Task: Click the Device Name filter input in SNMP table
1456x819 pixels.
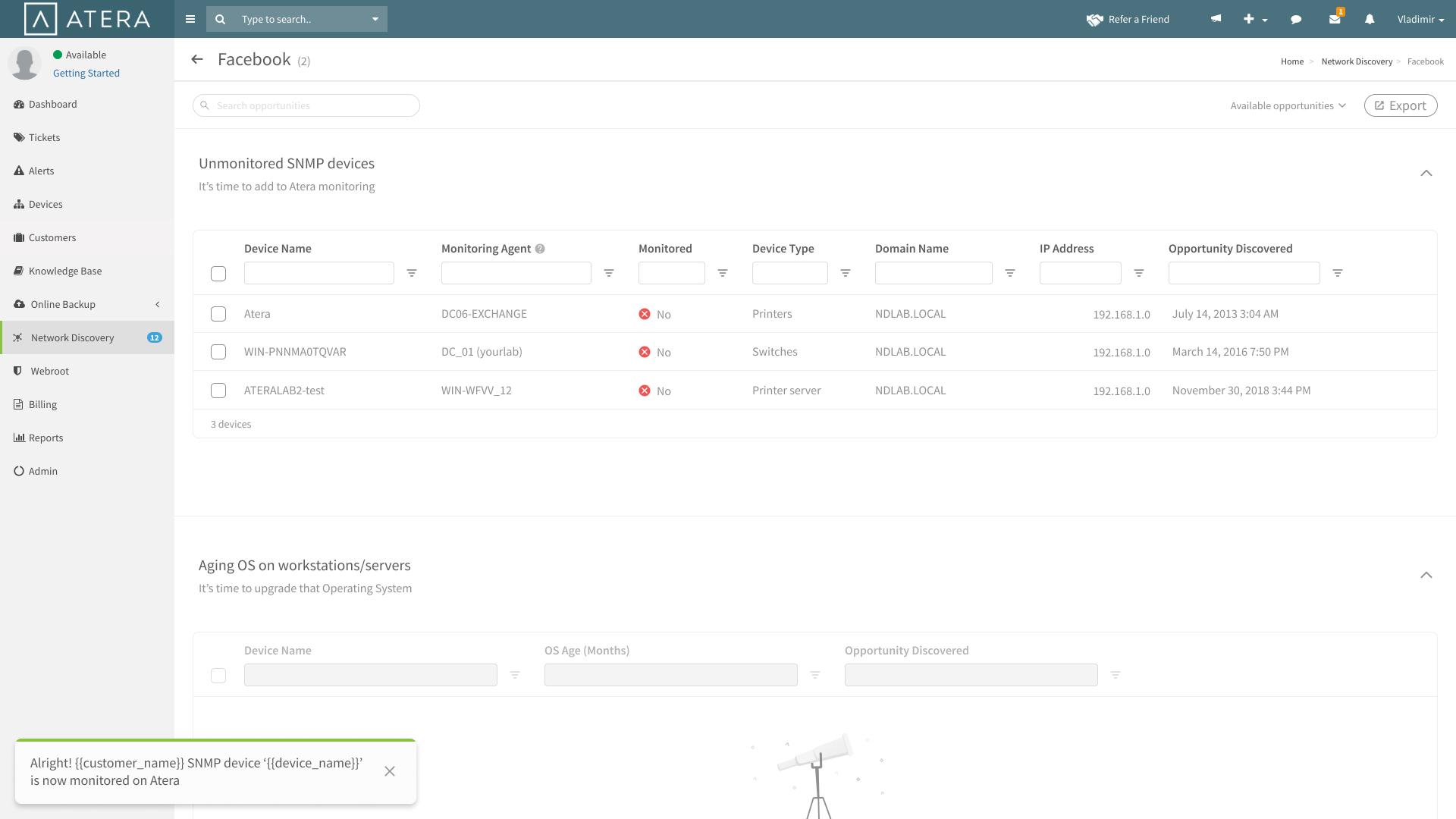Action: tap(319, 273)
